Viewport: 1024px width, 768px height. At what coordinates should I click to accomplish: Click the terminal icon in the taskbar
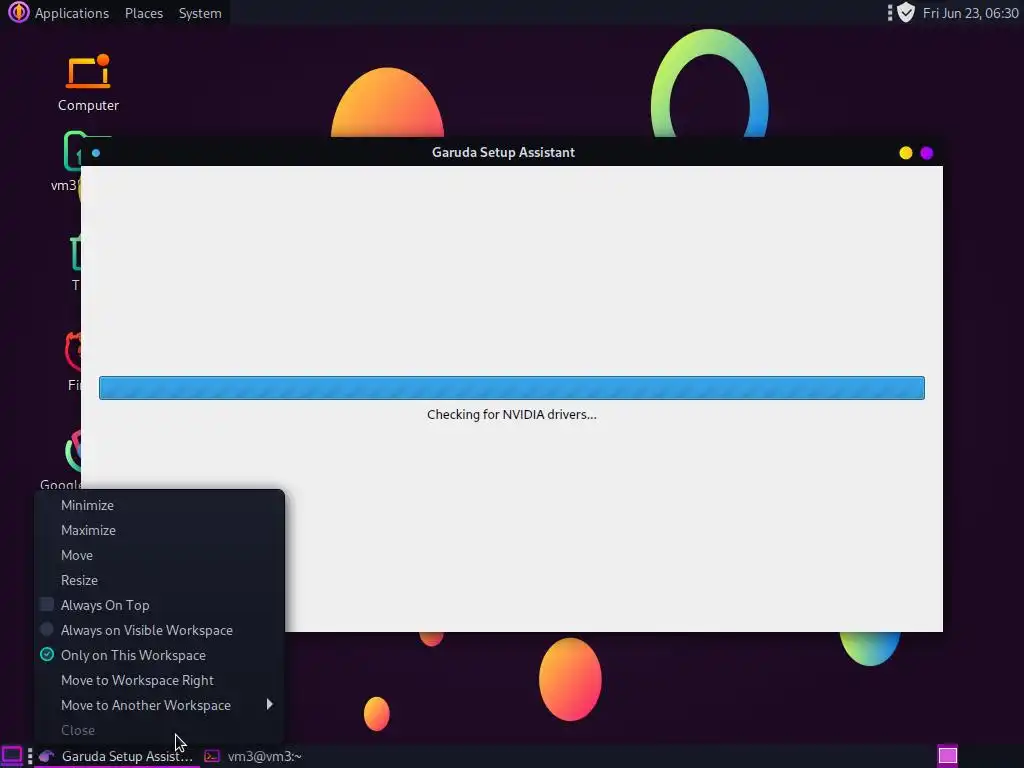coord(212,756)
